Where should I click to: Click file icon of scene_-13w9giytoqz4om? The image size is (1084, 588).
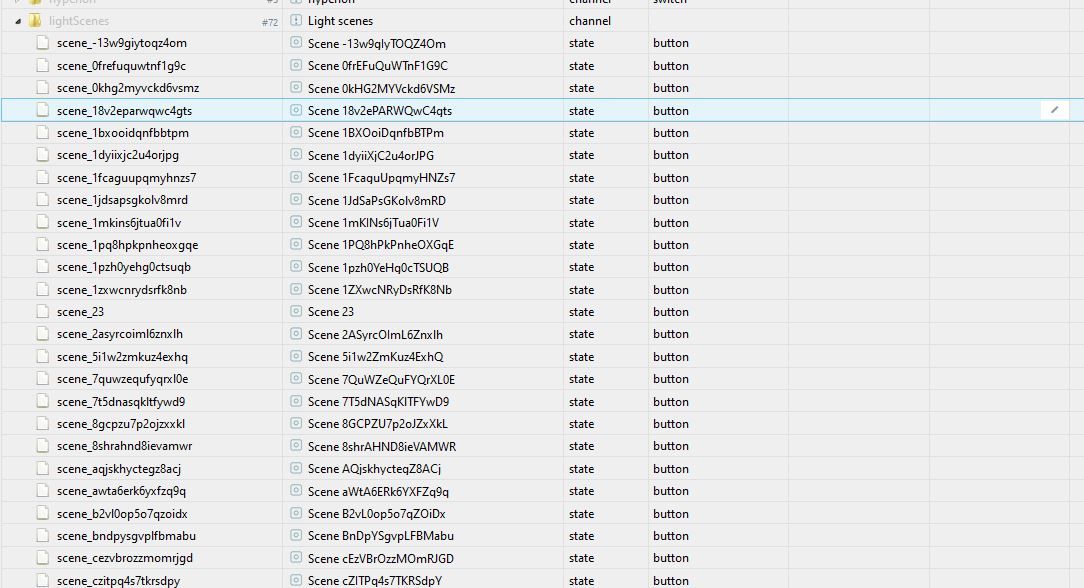[x=43, y=43]
